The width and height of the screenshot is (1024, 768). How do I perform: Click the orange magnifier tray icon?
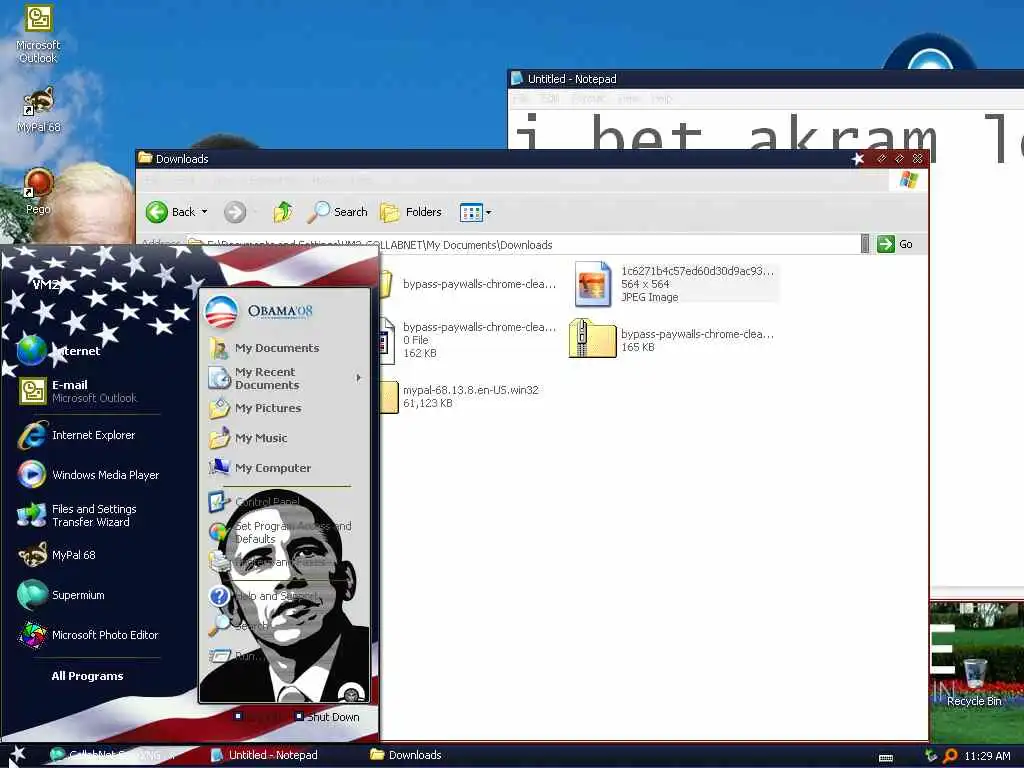tap(950, 756)
